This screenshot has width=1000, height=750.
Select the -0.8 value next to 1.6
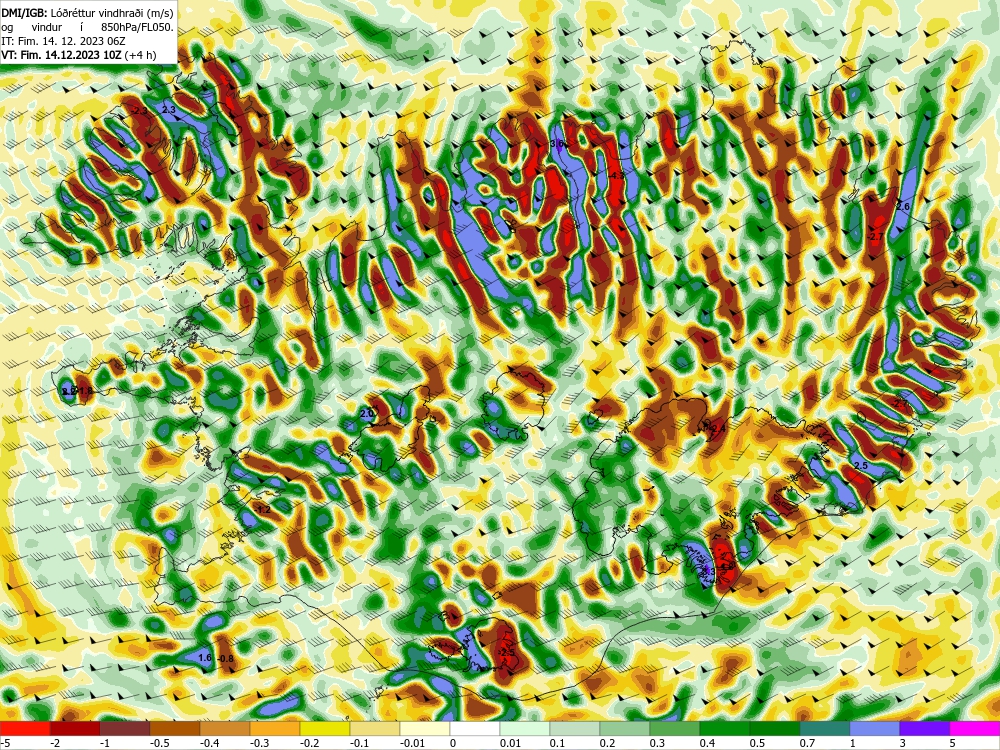point(225,659)
